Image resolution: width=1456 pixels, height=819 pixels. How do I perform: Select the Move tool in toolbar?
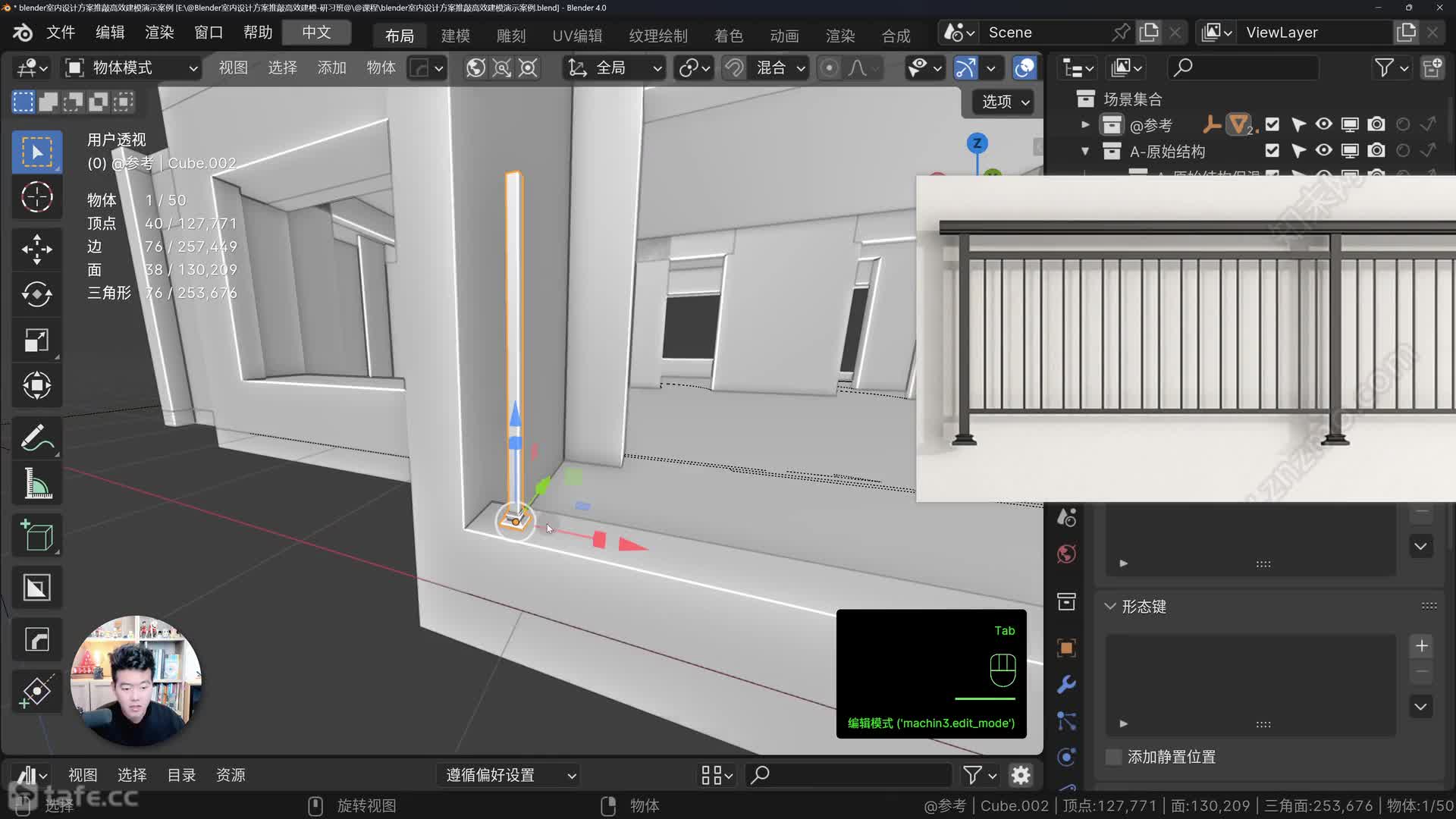[x=36, y=249]
